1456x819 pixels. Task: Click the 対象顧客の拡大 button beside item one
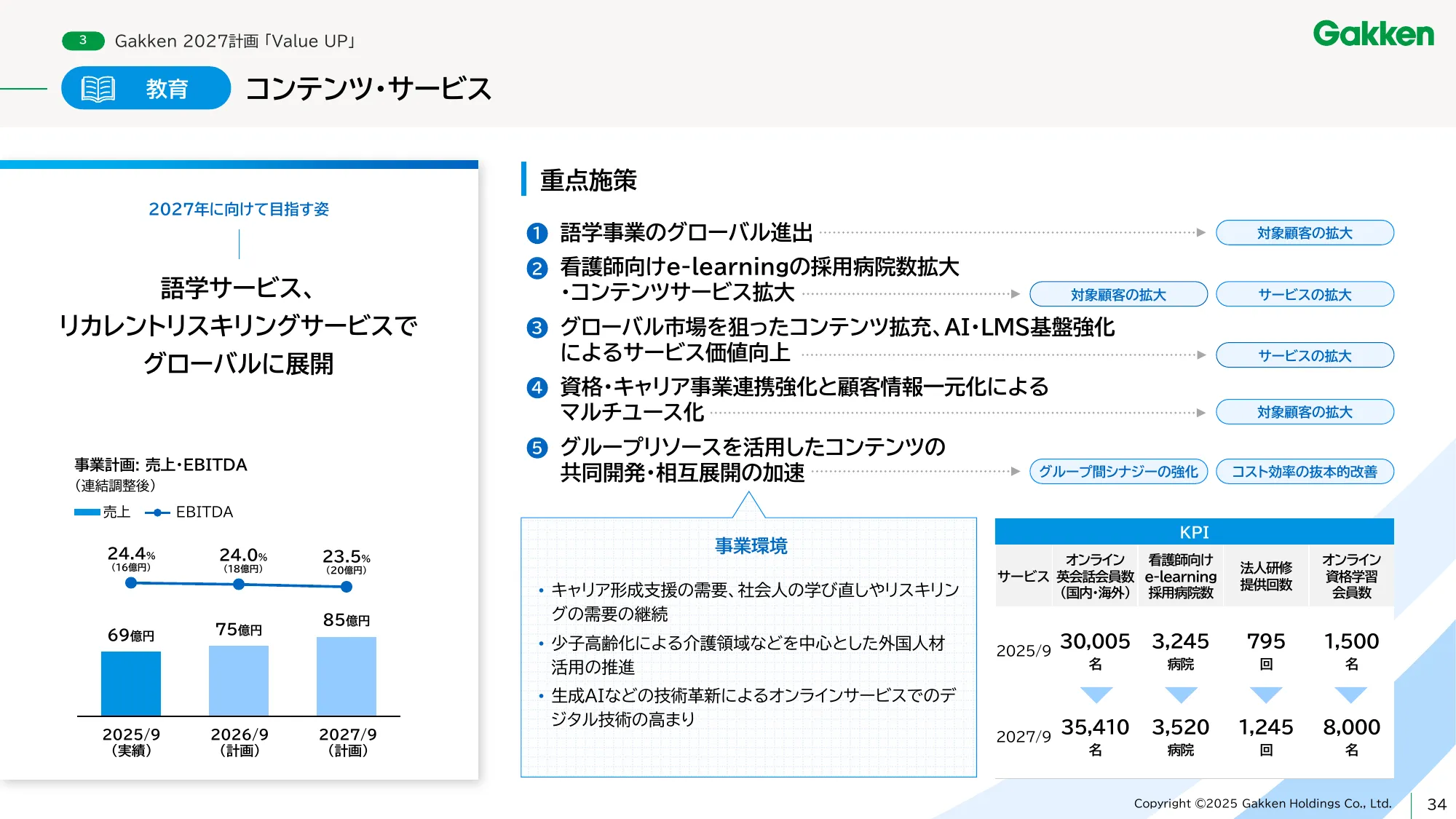point(1304,232)
